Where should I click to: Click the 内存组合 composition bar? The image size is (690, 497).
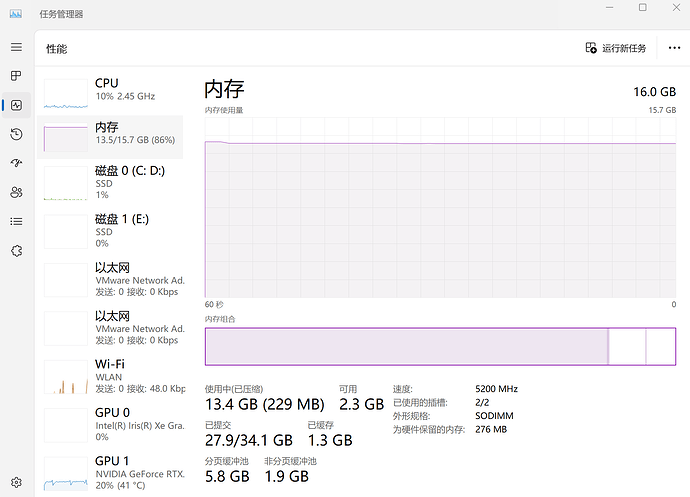tap(440, 346)
